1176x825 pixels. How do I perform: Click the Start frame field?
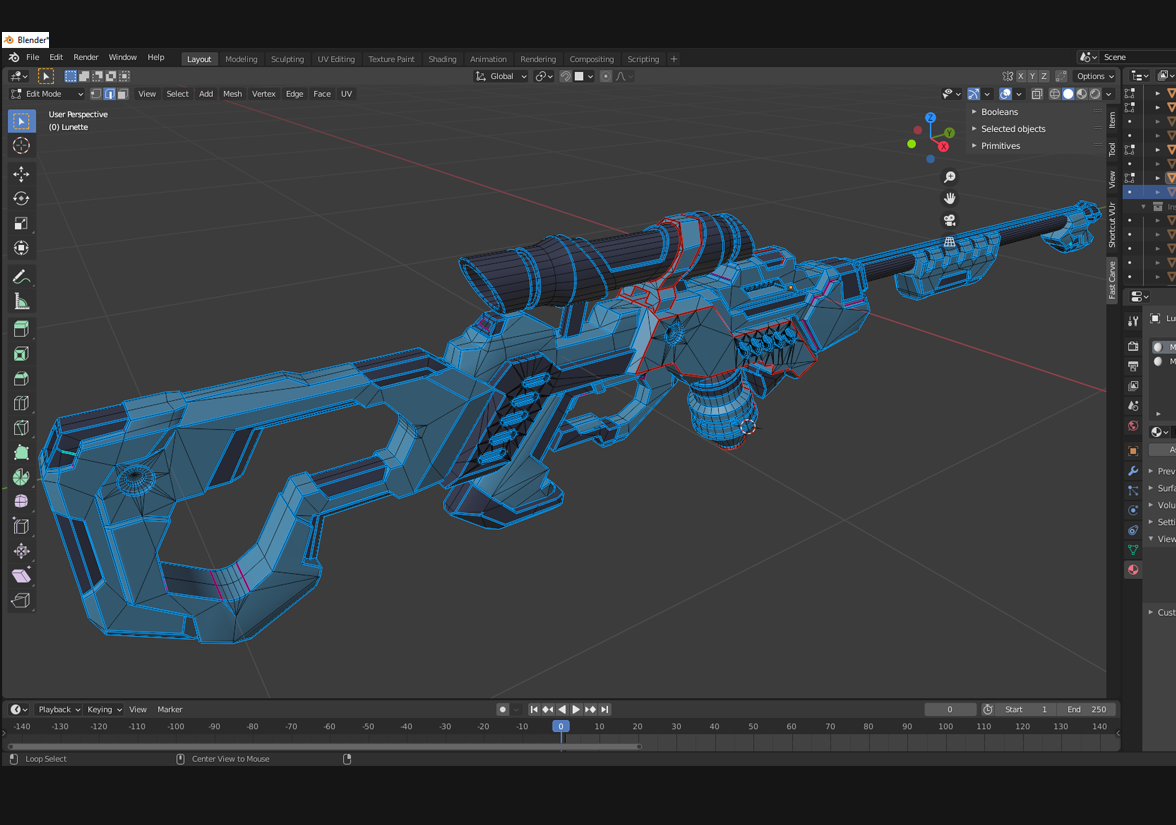pyautogui.click(x=1025, y=709)
